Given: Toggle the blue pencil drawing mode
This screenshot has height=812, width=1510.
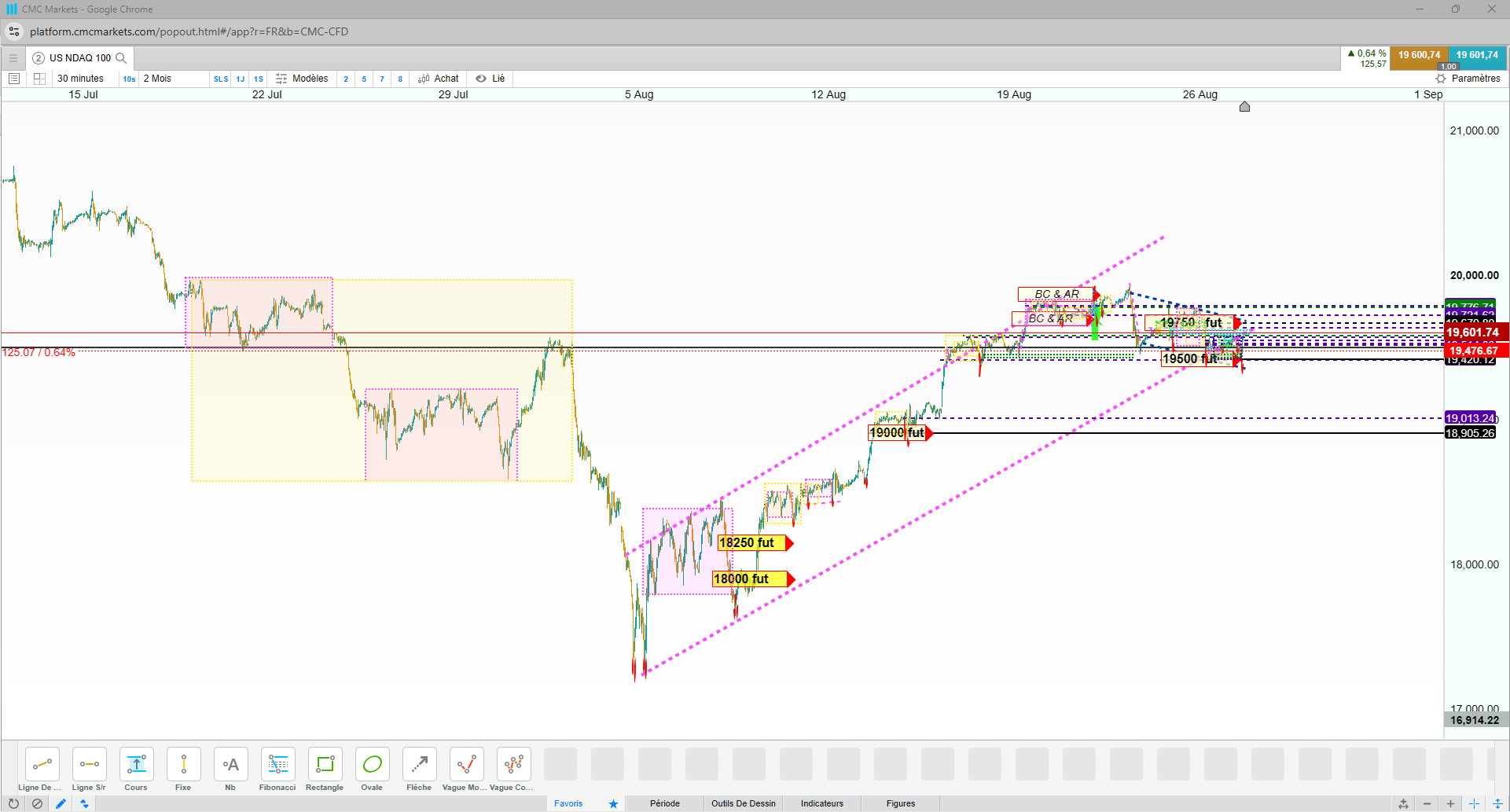Looking at the screenshot, I should [x=61, y=803].
